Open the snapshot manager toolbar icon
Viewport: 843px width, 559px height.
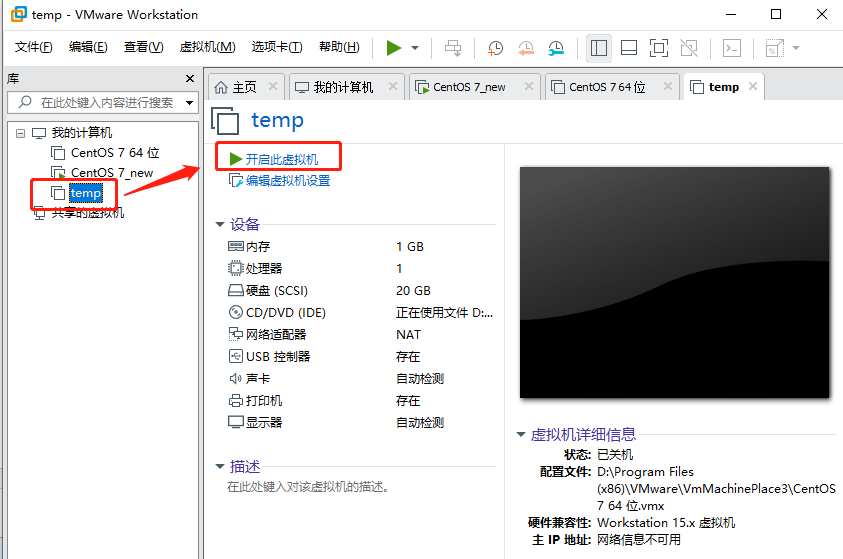tap(556, 48)
